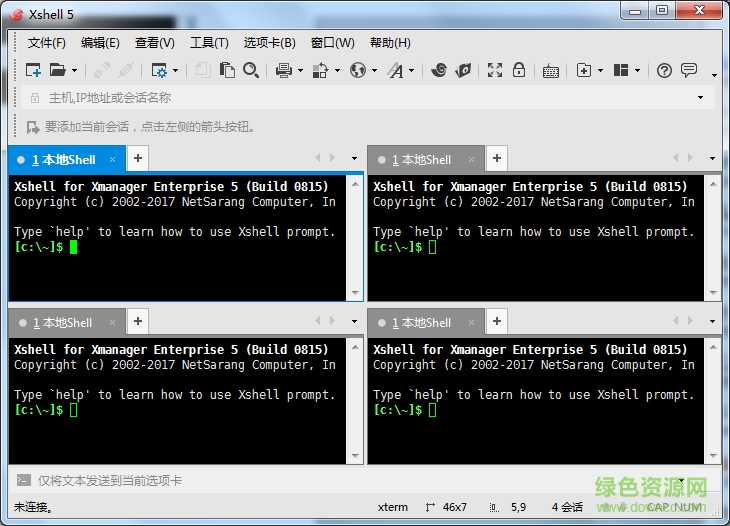Add a new tab in the top-left pane
Image resolution: width=730 pixels, height=526 pixels.
pyautogui.click(x=138, y=158)
